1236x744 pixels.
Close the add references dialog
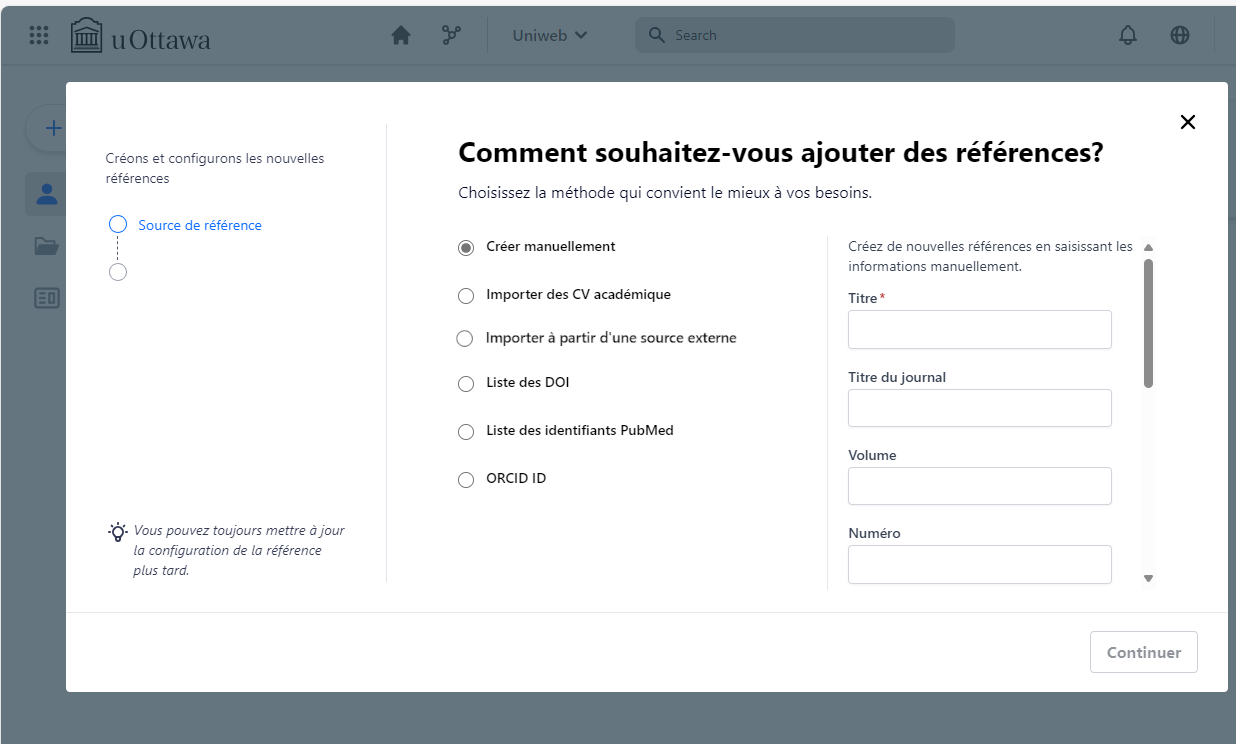point(1187,121)
